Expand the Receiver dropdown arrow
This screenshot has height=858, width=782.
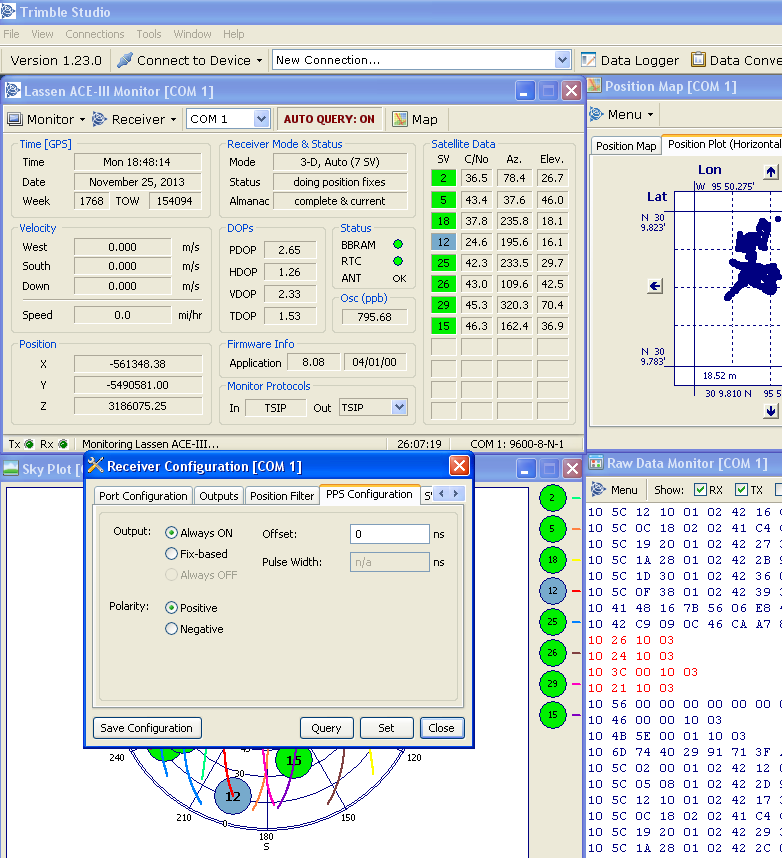click(x=173, y=119)
